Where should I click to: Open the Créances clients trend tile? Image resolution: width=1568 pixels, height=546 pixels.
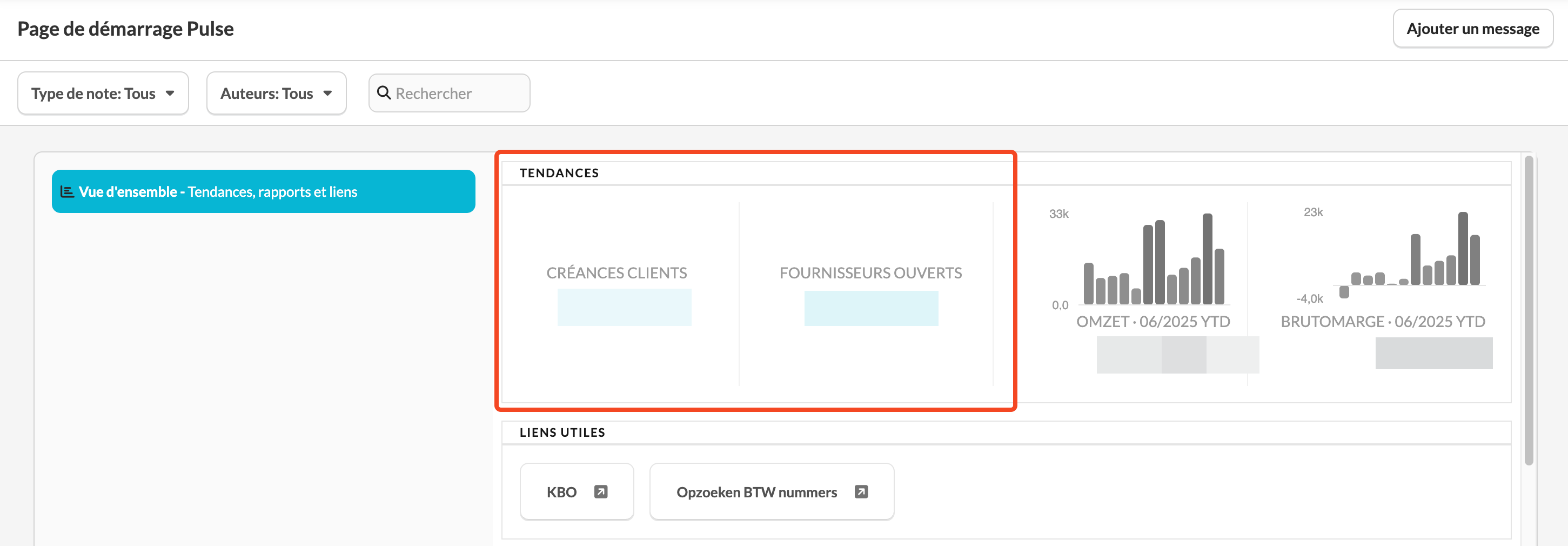point(620,294)
